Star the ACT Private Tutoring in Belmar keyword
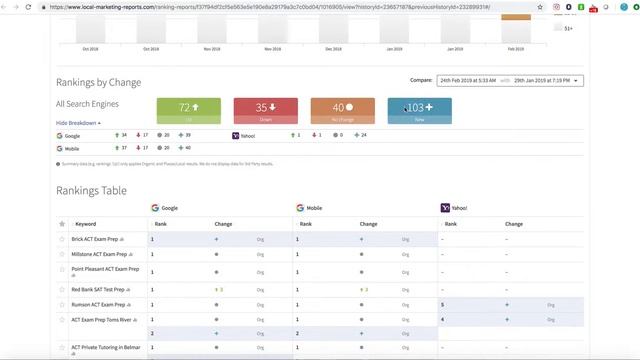Image resolution: width=640 pixels, height=360 pixels. pyautogui.click(x=62, y=347)
